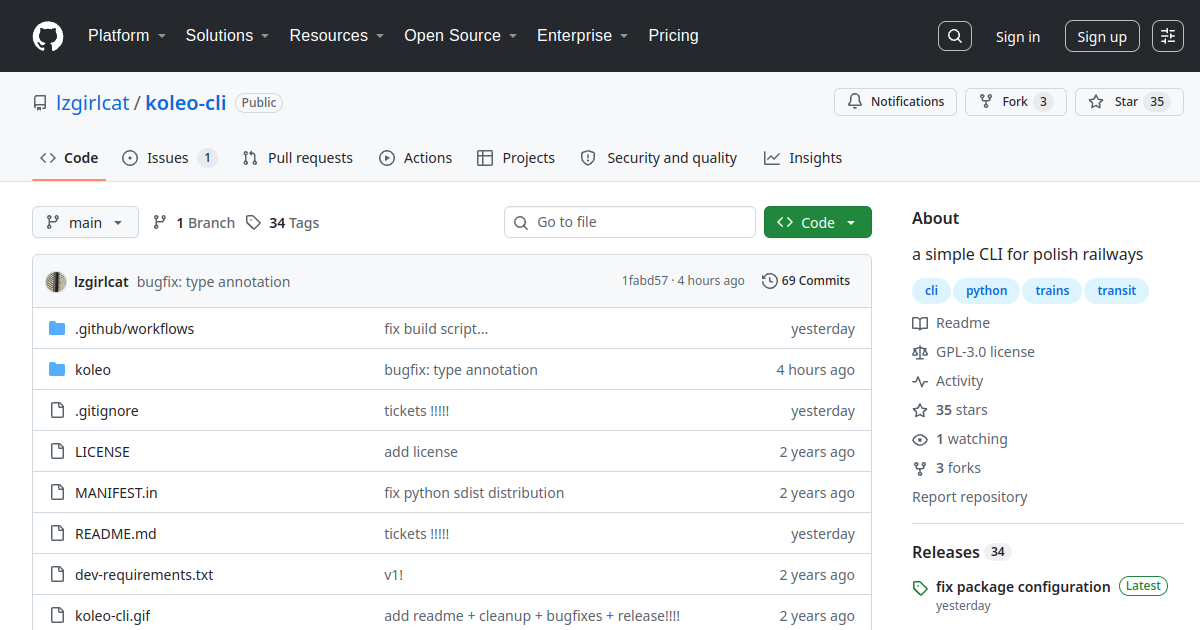Open the "fix python sdist distribution" commit message
This screenshot has width=1200, height=630.
tap(474, 493)
